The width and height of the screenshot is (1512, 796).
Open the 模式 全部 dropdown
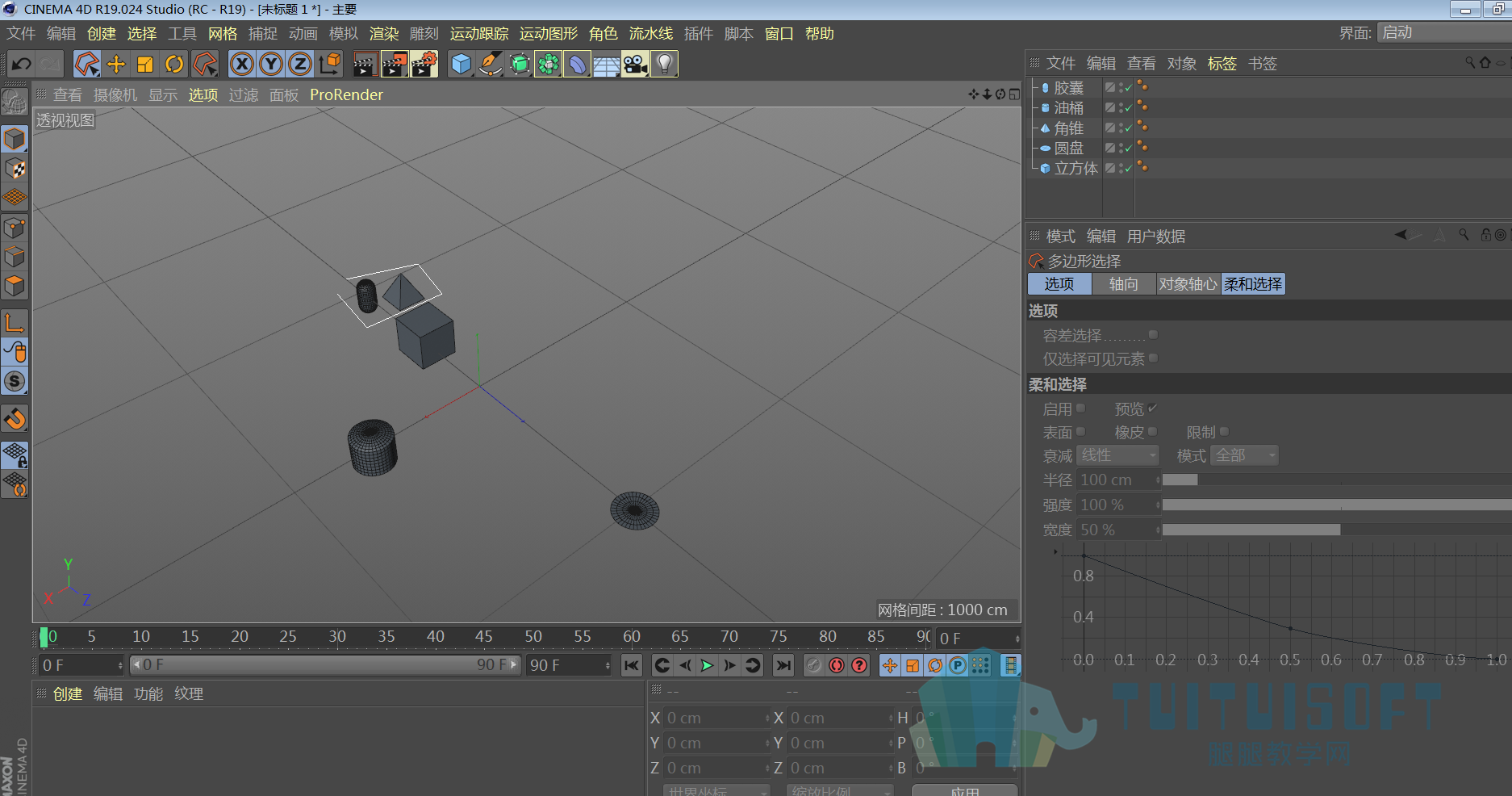pyautogui.click(x=1245, y=455)
